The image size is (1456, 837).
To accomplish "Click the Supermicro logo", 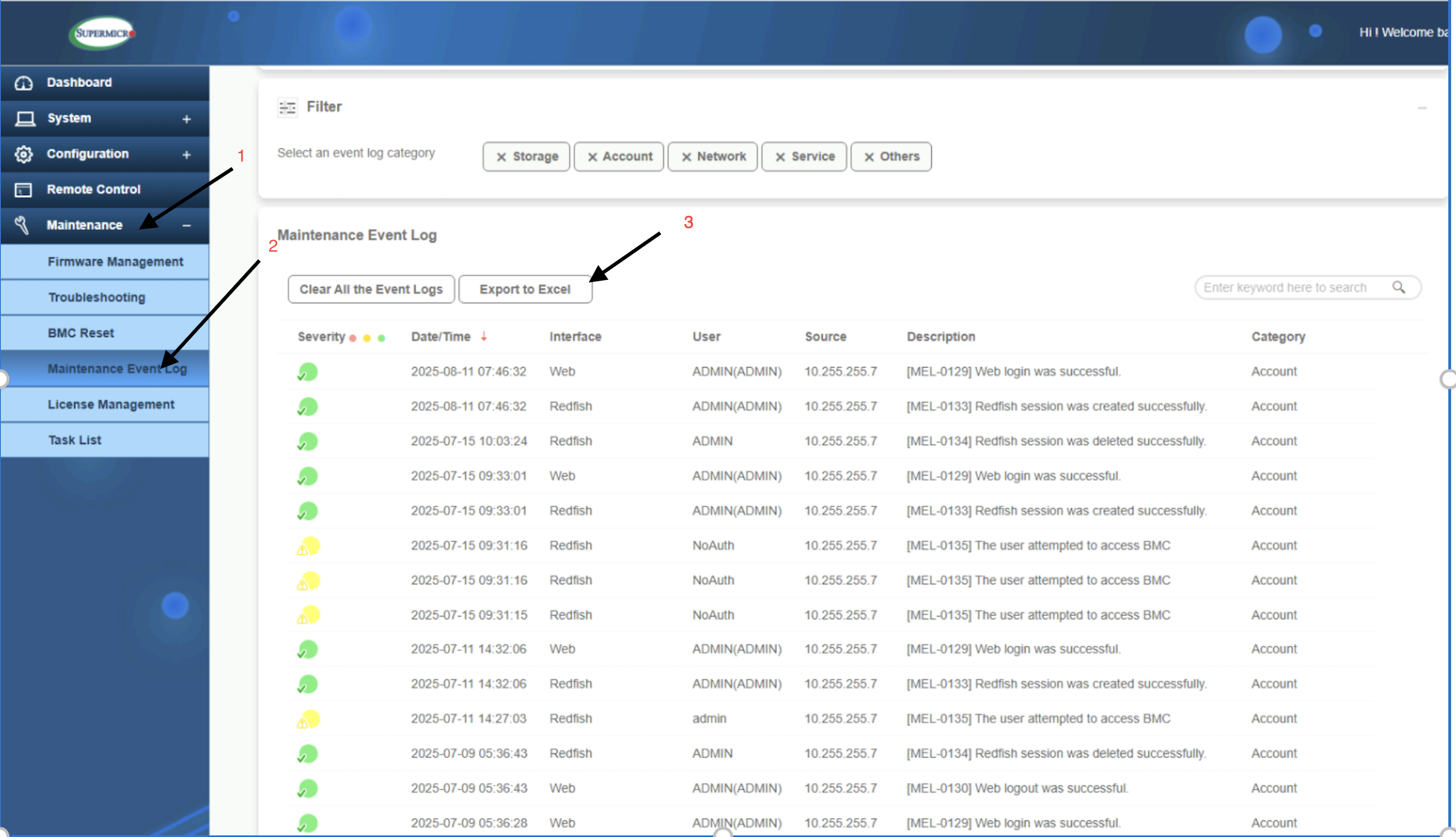I will click(x=103, y=33).
